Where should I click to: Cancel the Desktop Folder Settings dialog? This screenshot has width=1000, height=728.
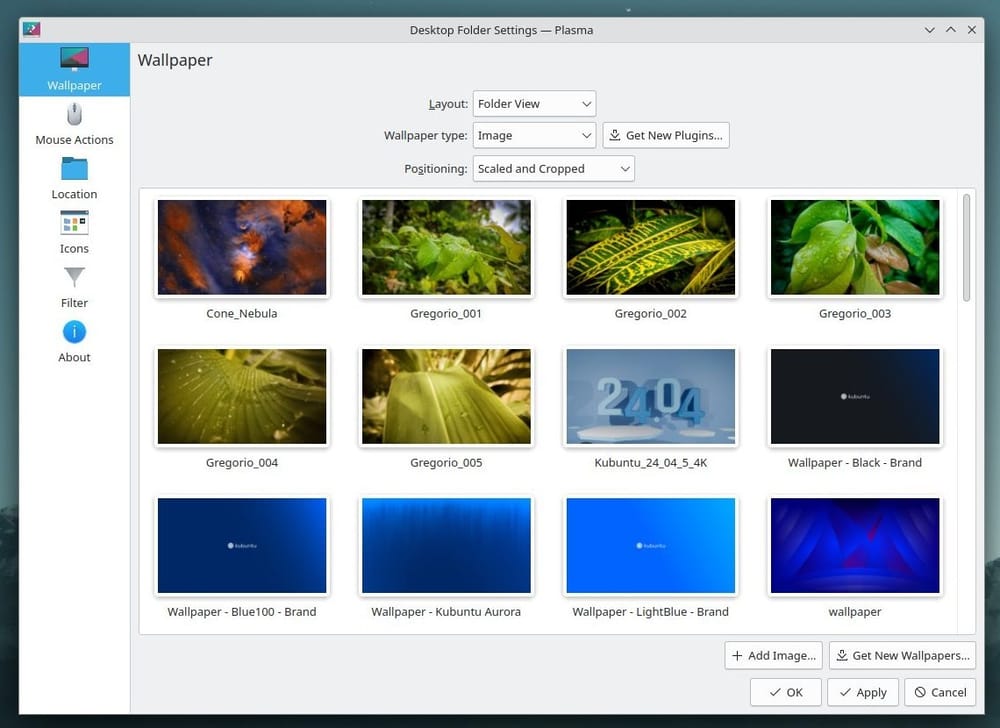(x=939, y=692)
